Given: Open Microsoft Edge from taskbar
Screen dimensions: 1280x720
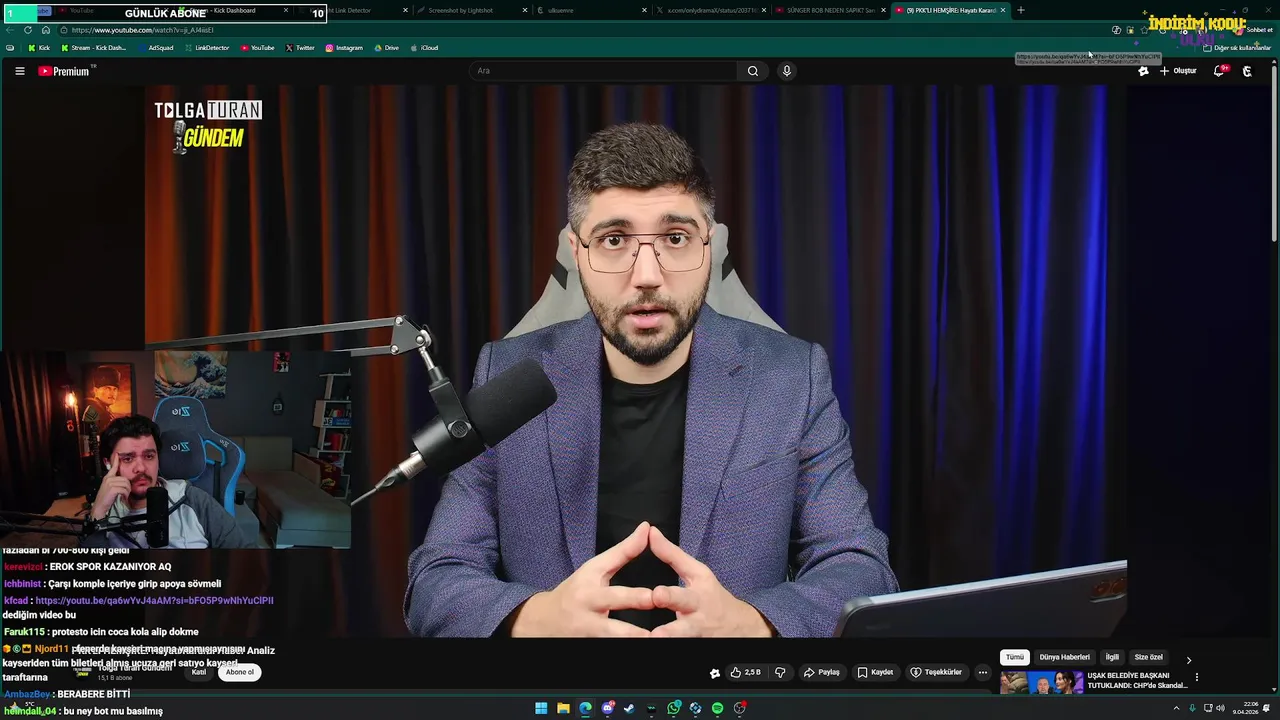Looking at the screenshot, I should click(x=585, y=708).
